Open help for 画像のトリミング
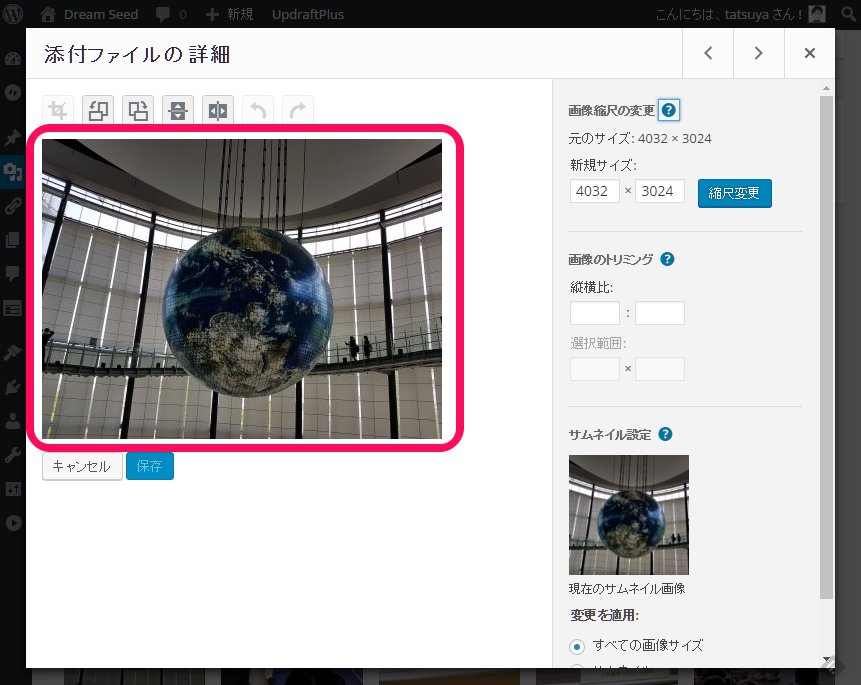 (667, 259)
